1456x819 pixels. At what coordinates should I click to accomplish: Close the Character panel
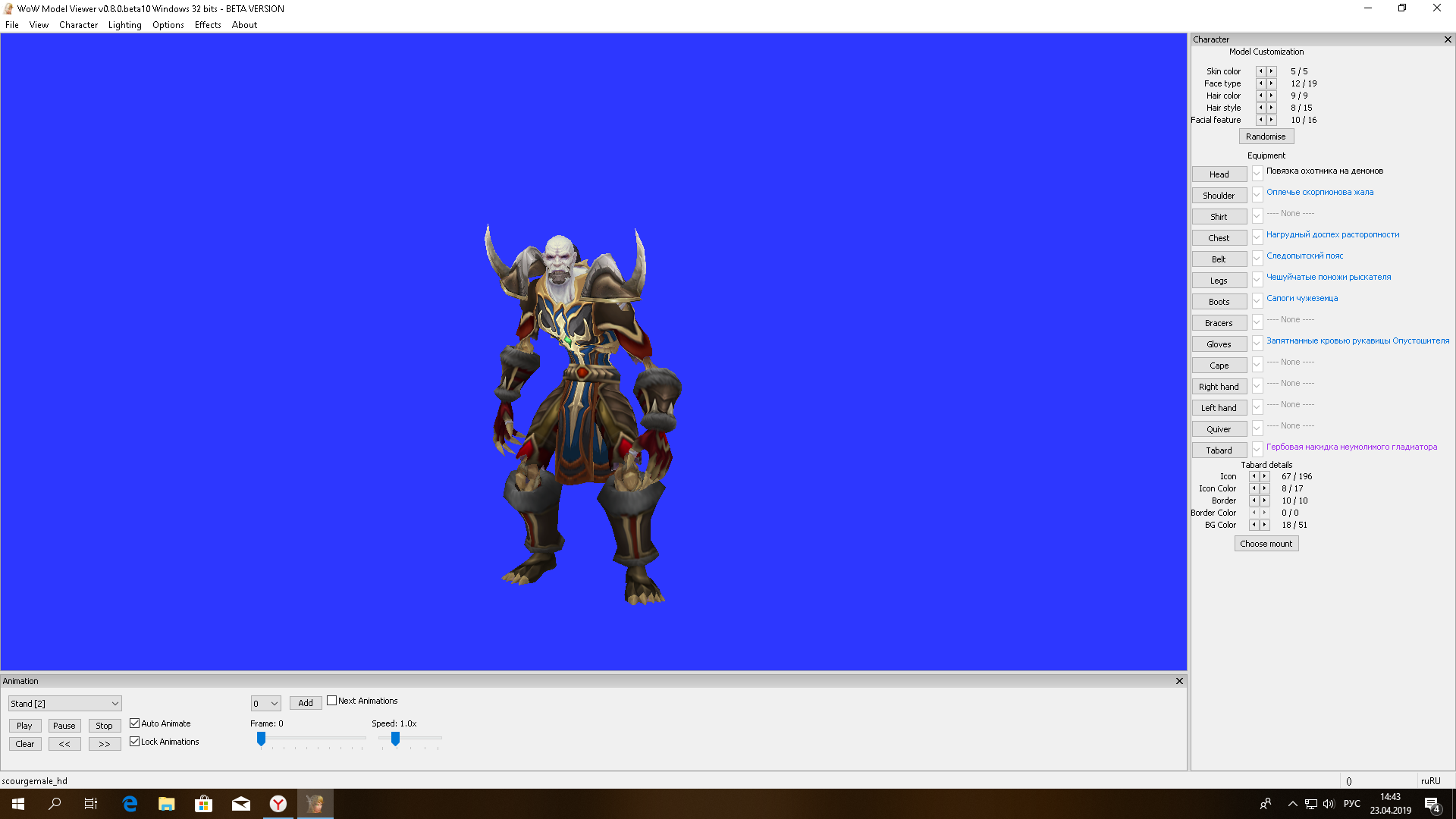point(1447,39)
